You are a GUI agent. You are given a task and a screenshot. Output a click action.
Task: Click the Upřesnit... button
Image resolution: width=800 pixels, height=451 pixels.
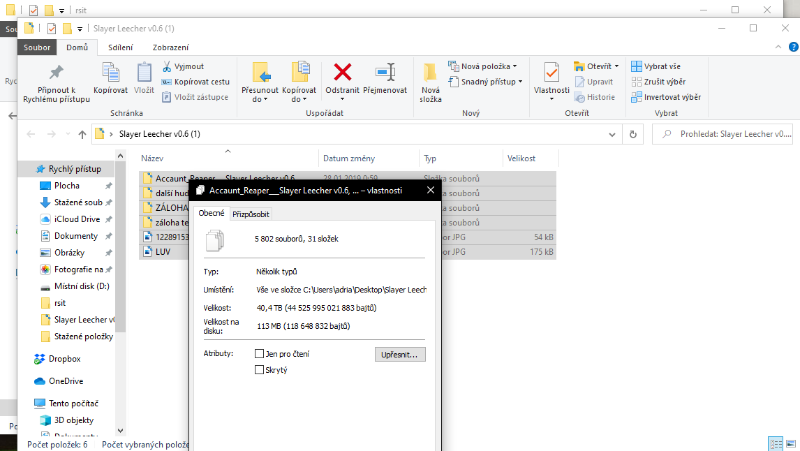(400, 355)
